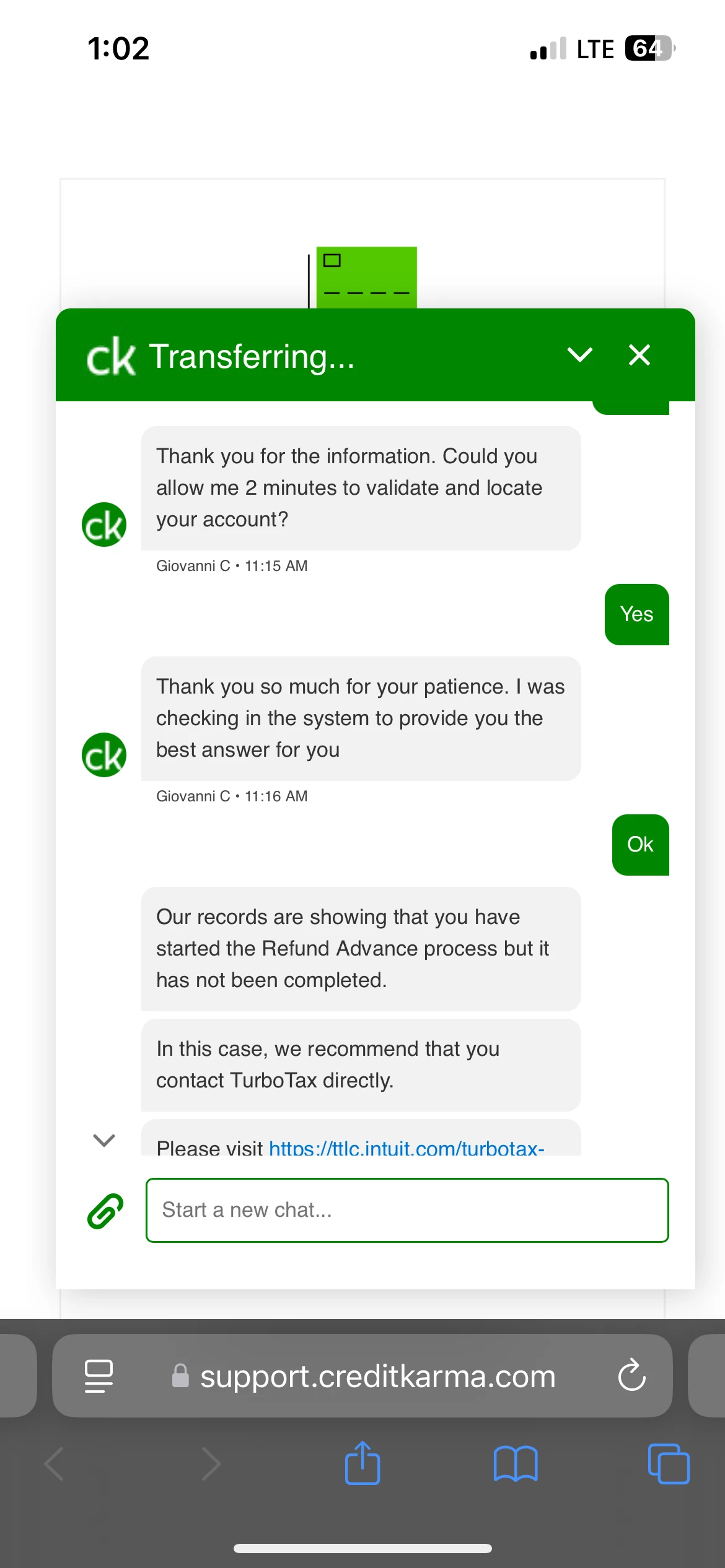Focus the 'Start a new chat...' field
The width and height of the screenshot is (725, 1568).
407,1210
